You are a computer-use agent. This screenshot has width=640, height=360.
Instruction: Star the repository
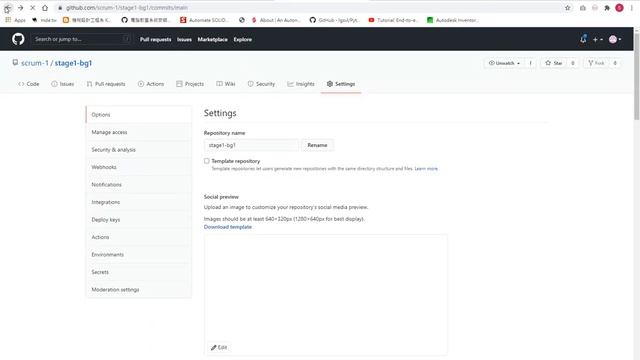coord(553,63)
